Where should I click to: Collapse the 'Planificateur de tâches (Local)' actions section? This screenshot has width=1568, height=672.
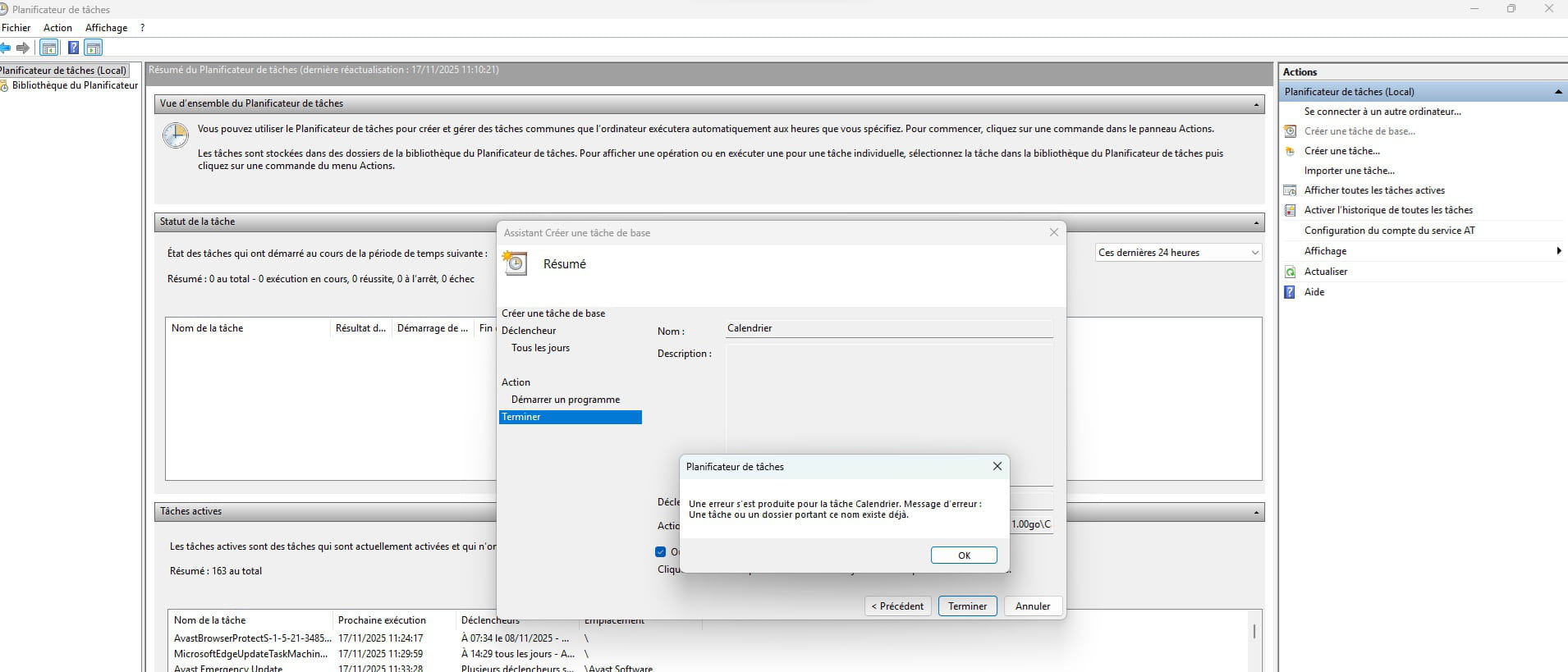[x=1557, y=92]
